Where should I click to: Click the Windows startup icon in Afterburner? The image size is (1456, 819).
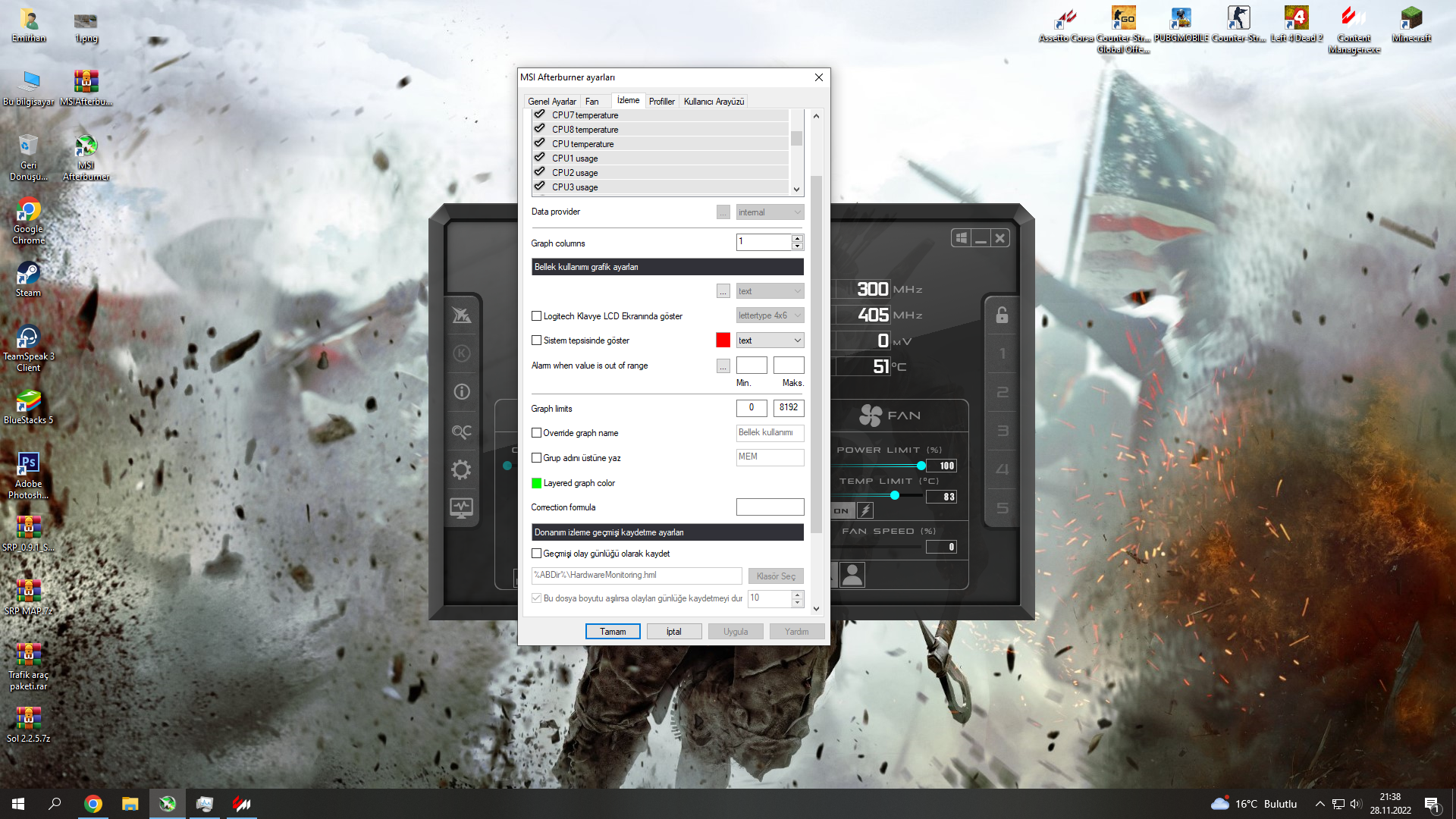(961, 238)
